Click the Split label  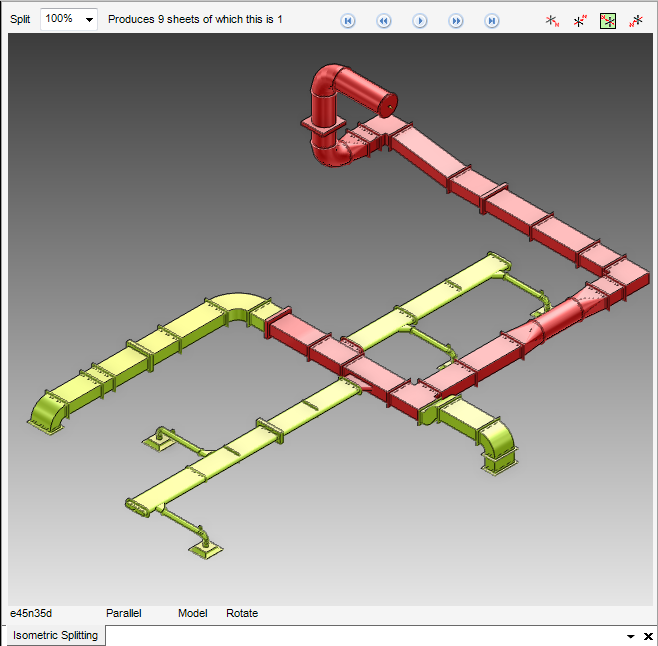tap(20, 19)
